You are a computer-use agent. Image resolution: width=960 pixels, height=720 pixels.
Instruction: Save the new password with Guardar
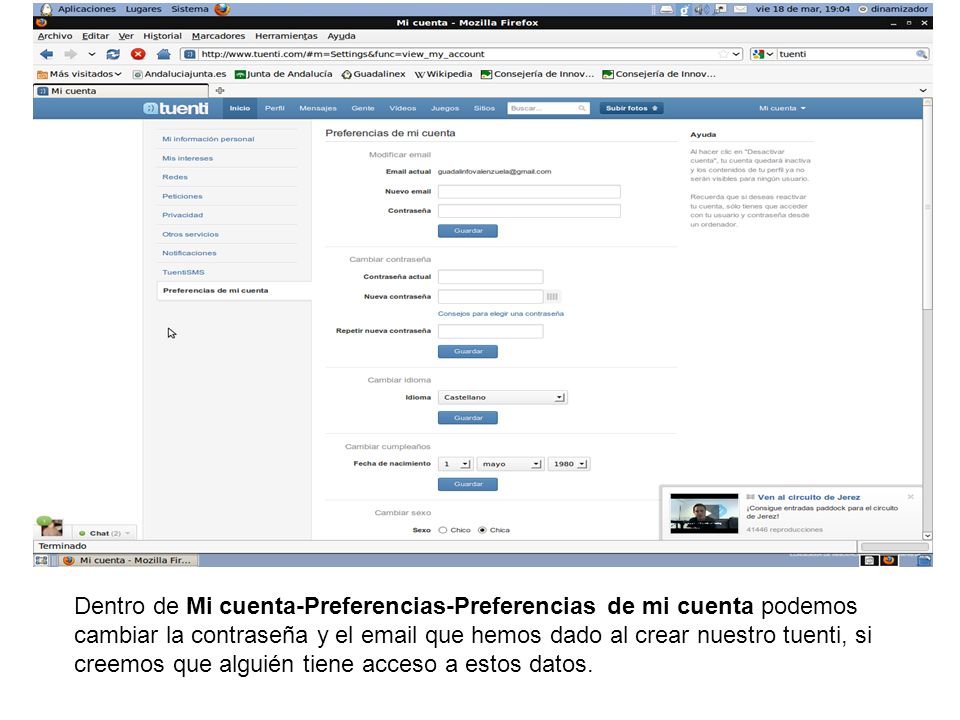pyautogui.click(x=468, y=351)
